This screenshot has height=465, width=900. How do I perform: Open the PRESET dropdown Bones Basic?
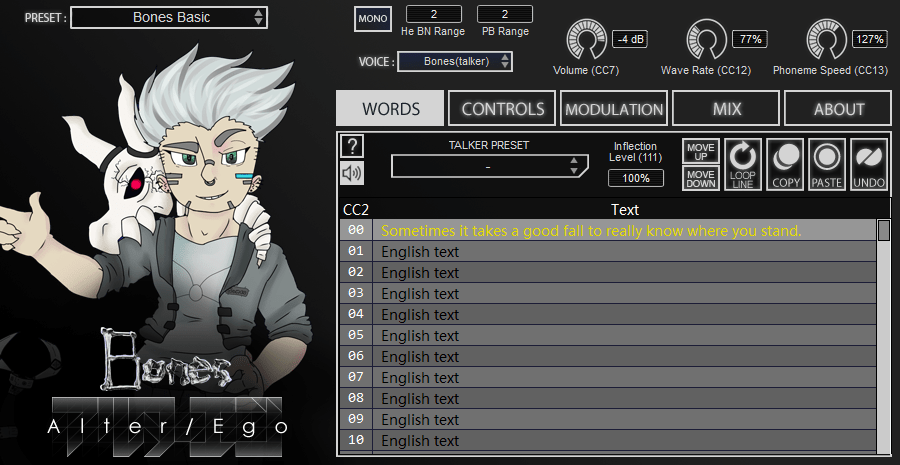tap(169, 17)
